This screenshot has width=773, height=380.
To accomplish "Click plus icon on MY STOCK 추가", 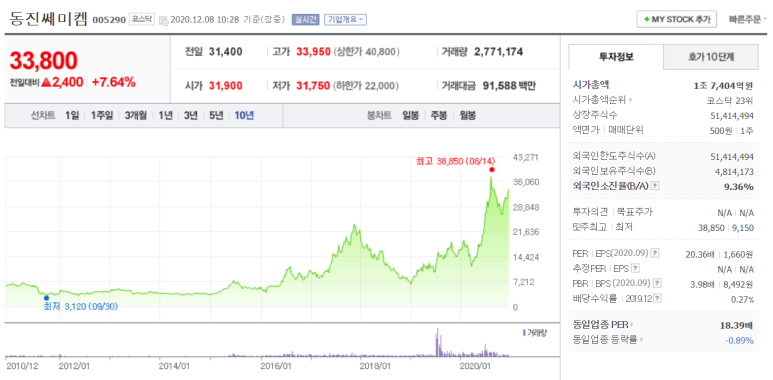I will tap(646, 20).
